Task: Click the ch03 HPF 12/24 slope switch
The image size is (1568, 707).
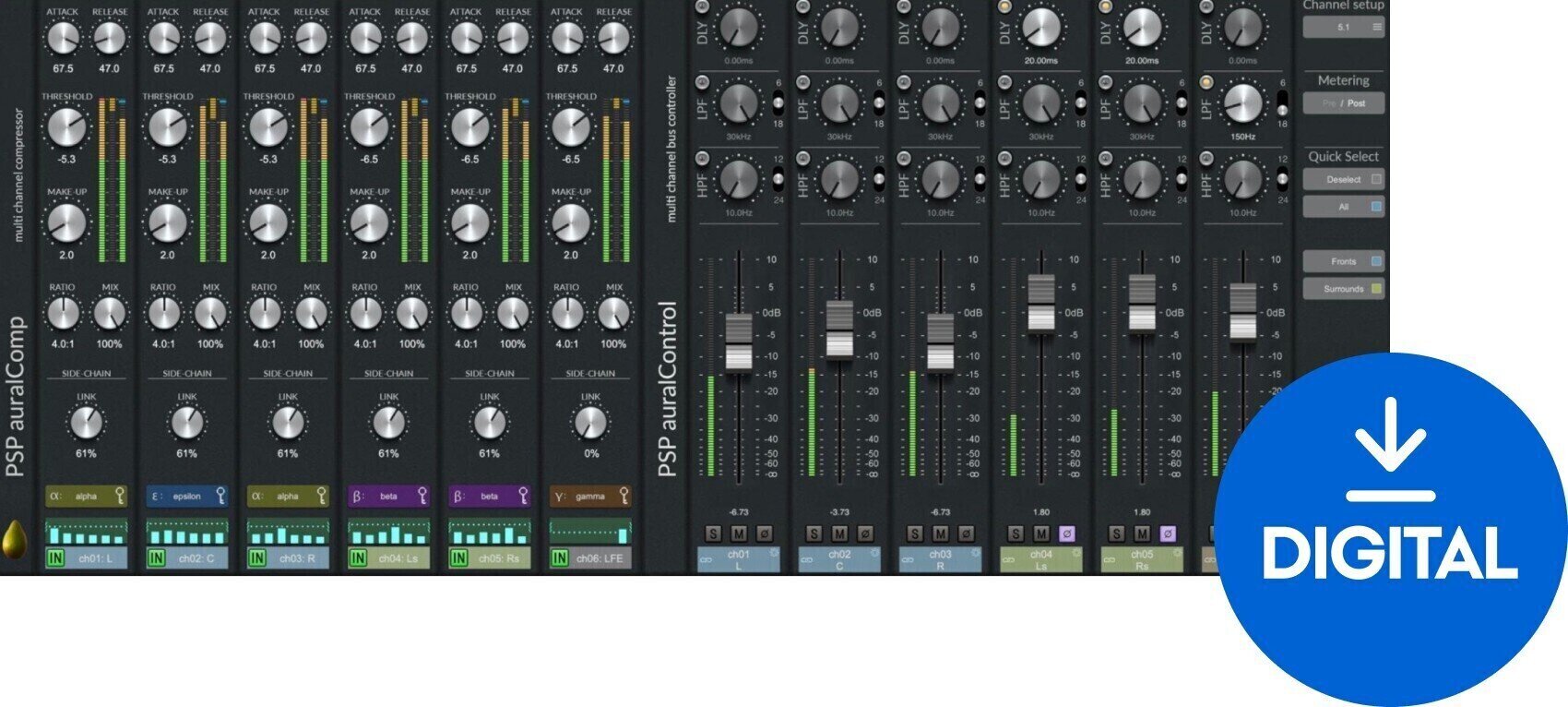Action: [x=980, y=179]
